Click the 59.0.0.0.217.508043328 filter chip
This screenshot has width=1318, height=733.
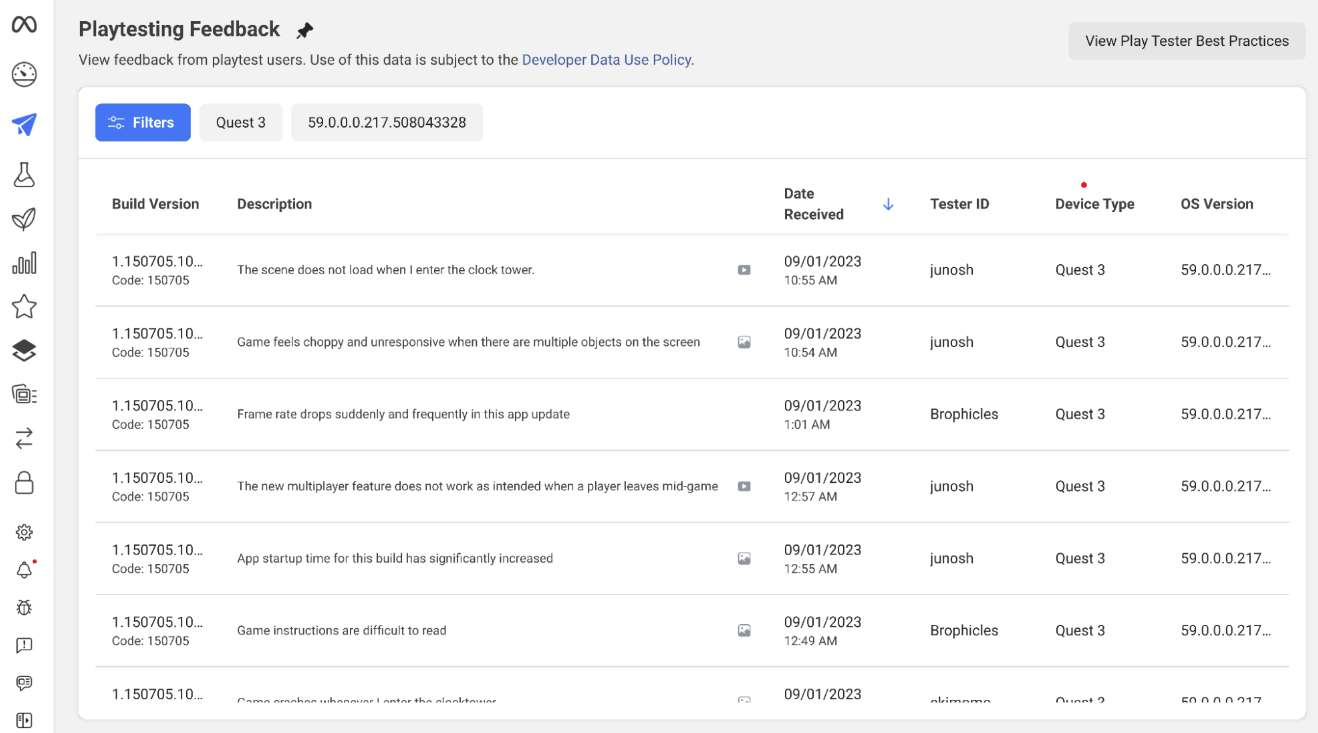(x=387, y=122)
